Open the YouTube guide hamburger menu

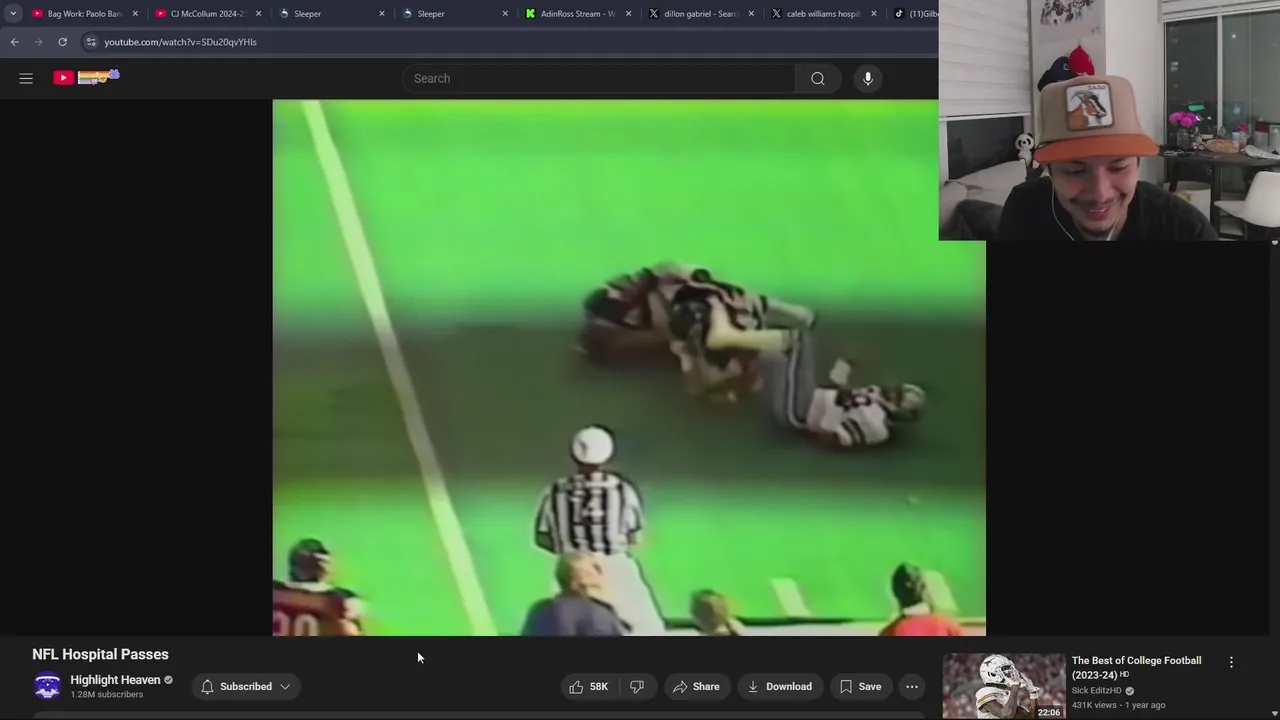click(26, 78)
